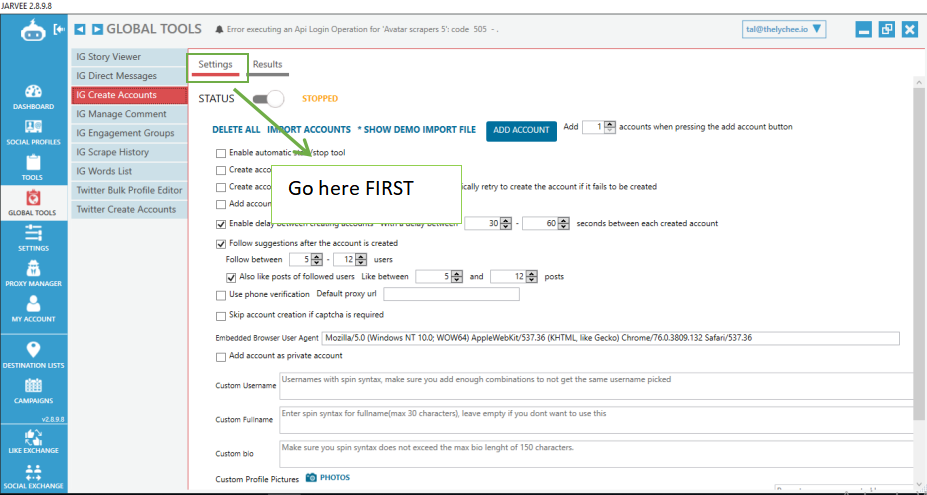Open My Account in the sidebar

click(34, 309)
